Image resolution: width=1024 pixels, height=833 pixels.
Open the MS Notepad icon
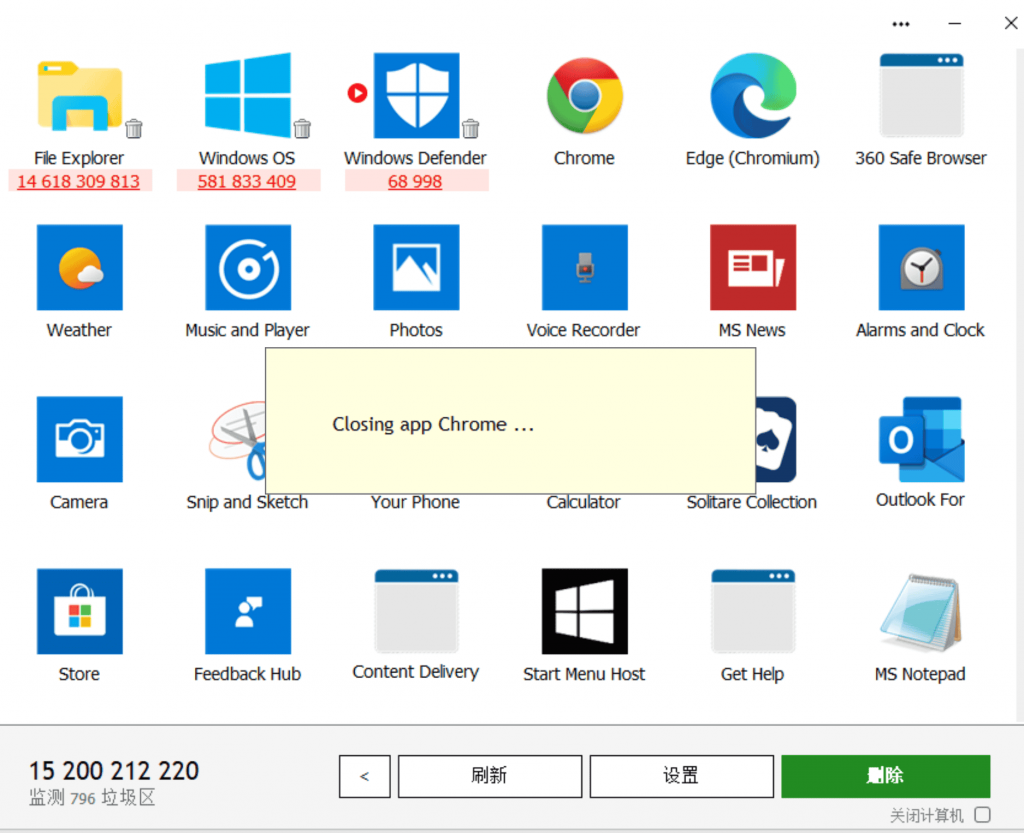(x=919, y=611)
